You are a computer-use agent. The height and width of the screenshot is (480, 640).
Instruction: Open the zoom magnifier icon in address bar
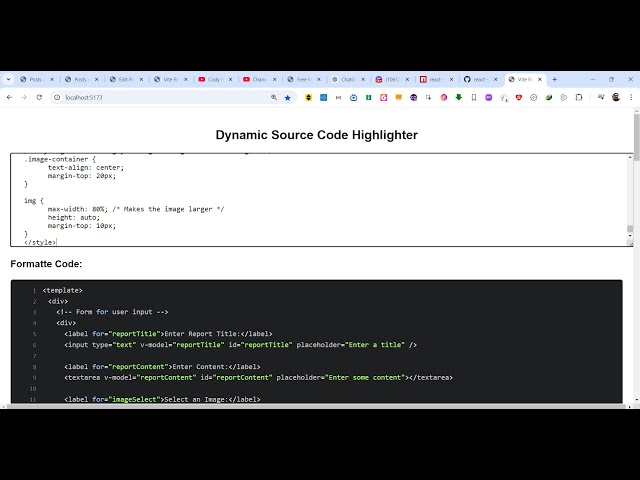(x=274, y=97)
